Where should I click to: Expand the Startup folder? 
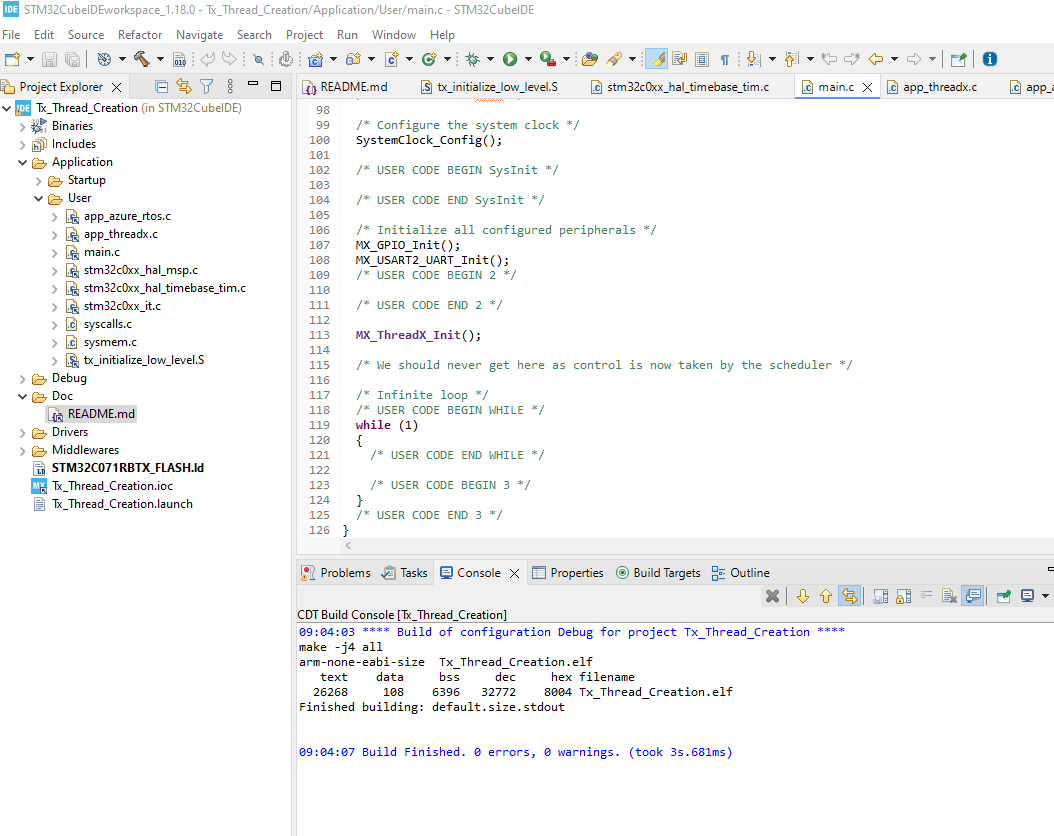tap(39, 181)
